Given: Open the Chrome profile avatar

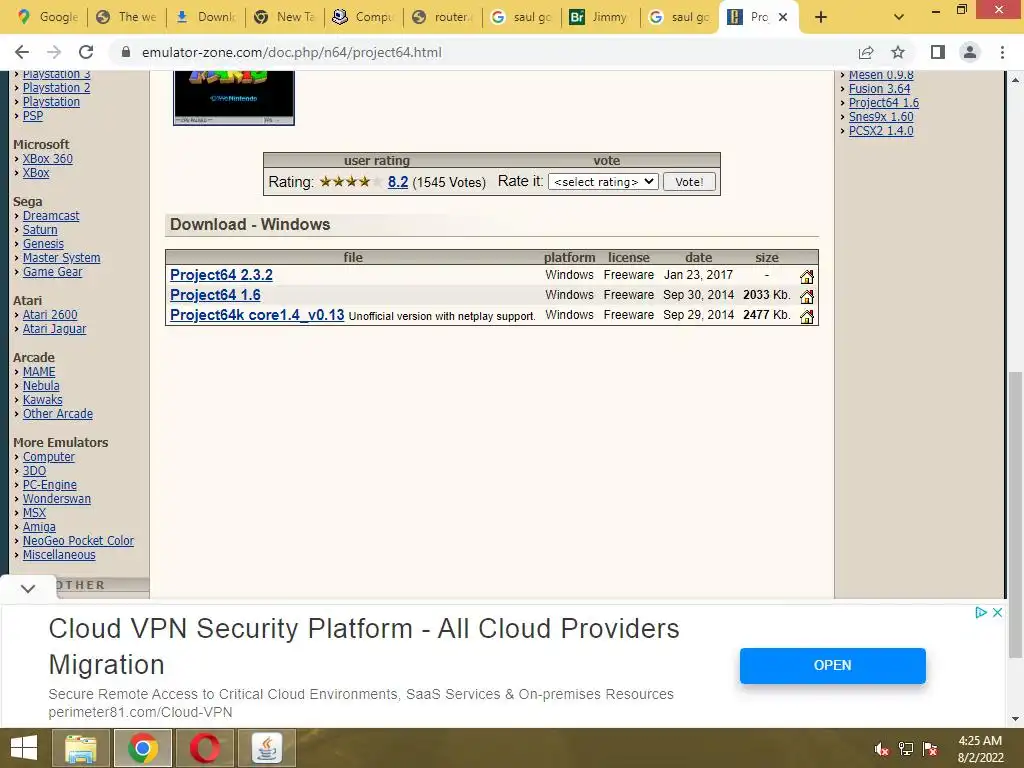Looking at the screenshot, I should pos(970,52).
